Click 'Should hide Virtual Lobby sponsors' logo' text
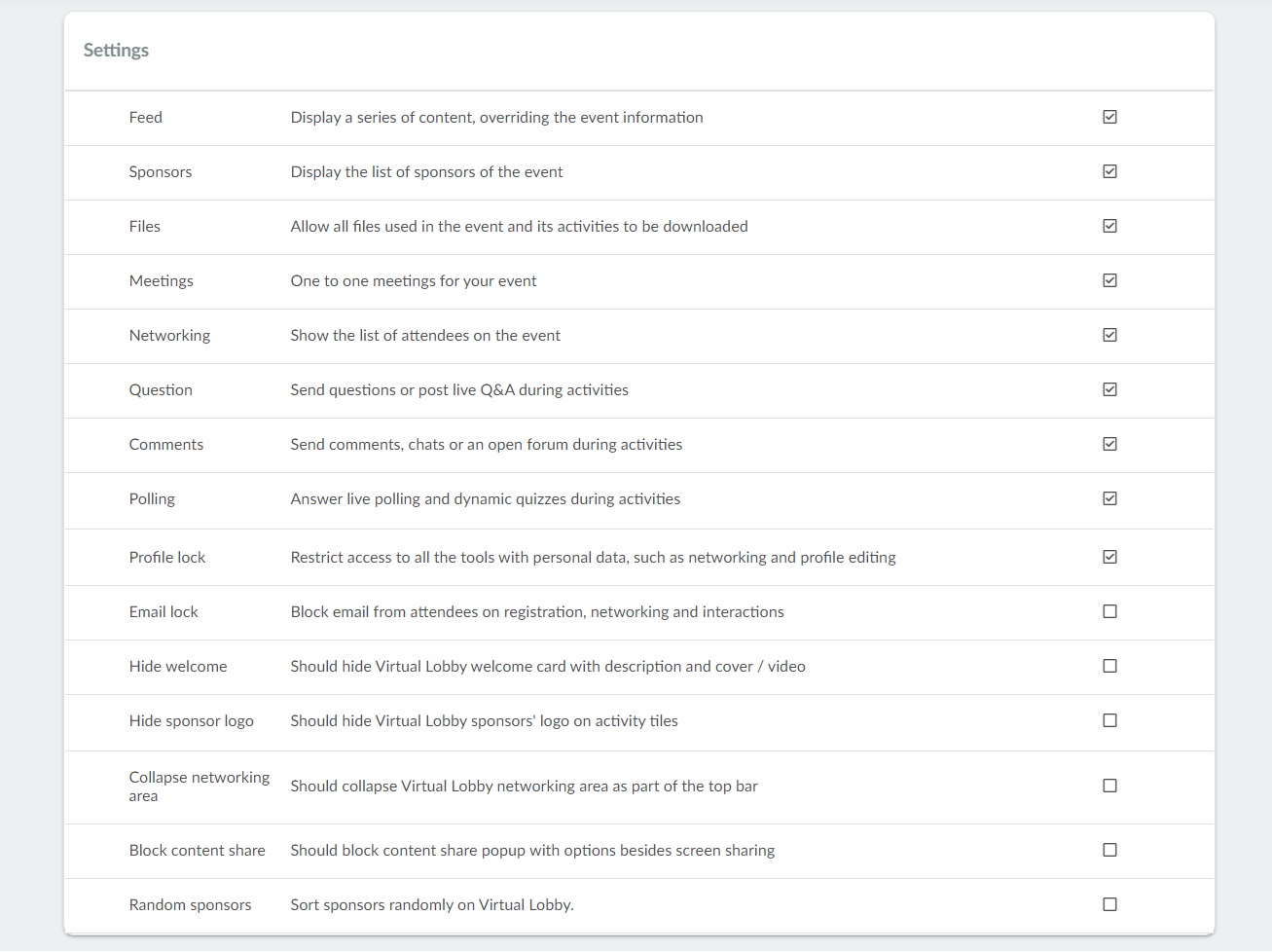The image size is (1272, 952). click(484, 721)
